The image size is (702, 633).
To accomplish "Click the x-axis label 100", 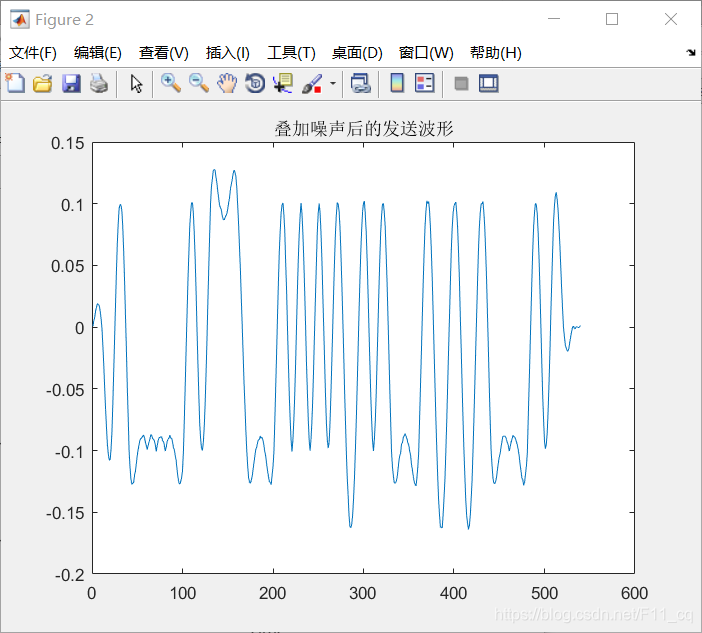I will click(183, 593).
